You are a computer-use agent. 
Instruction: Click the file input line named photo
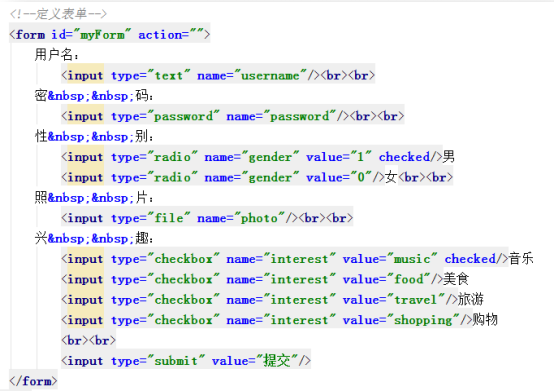coord(207,218)
